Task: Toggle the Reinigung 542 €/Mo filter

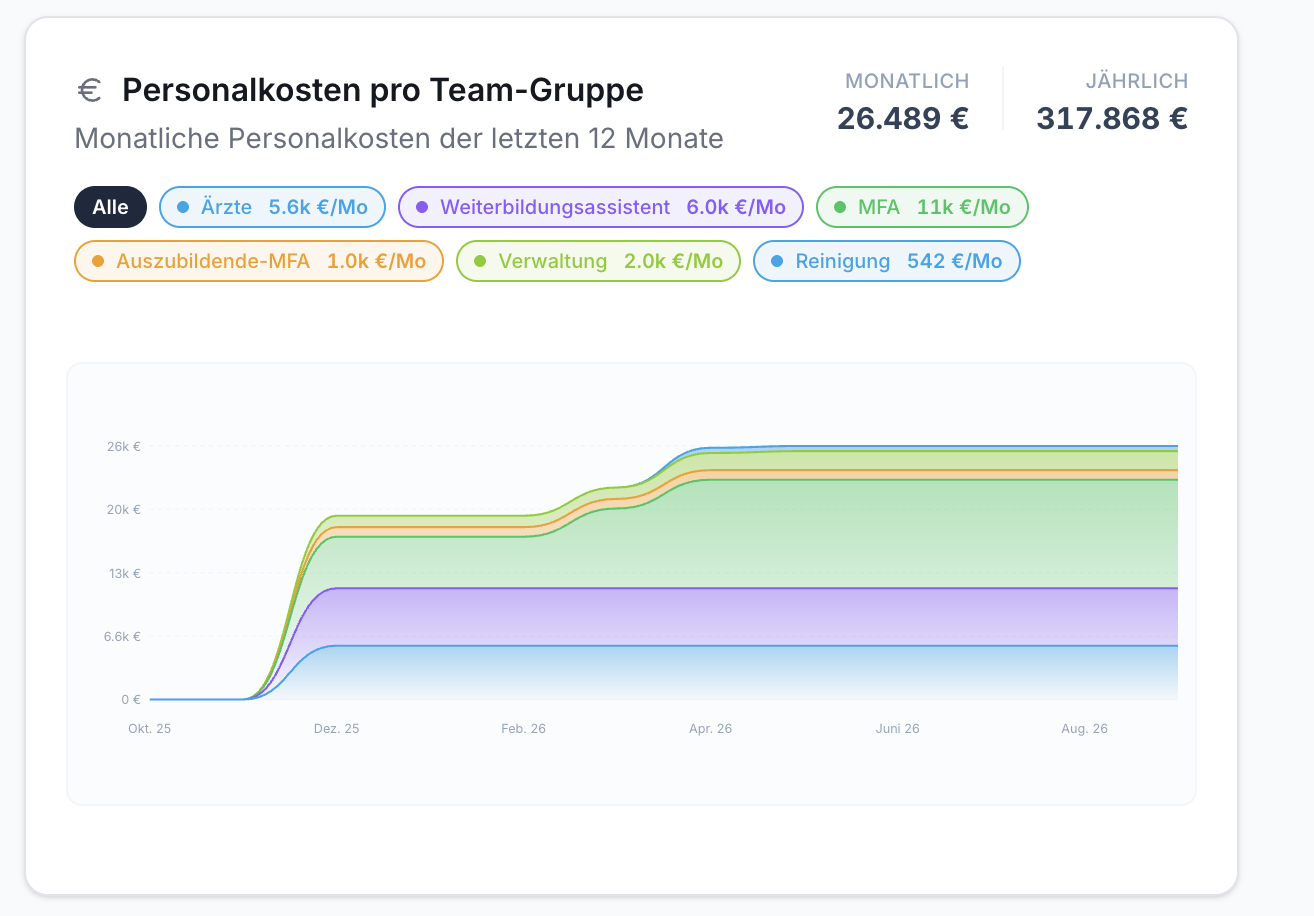Action: (887, 261)
